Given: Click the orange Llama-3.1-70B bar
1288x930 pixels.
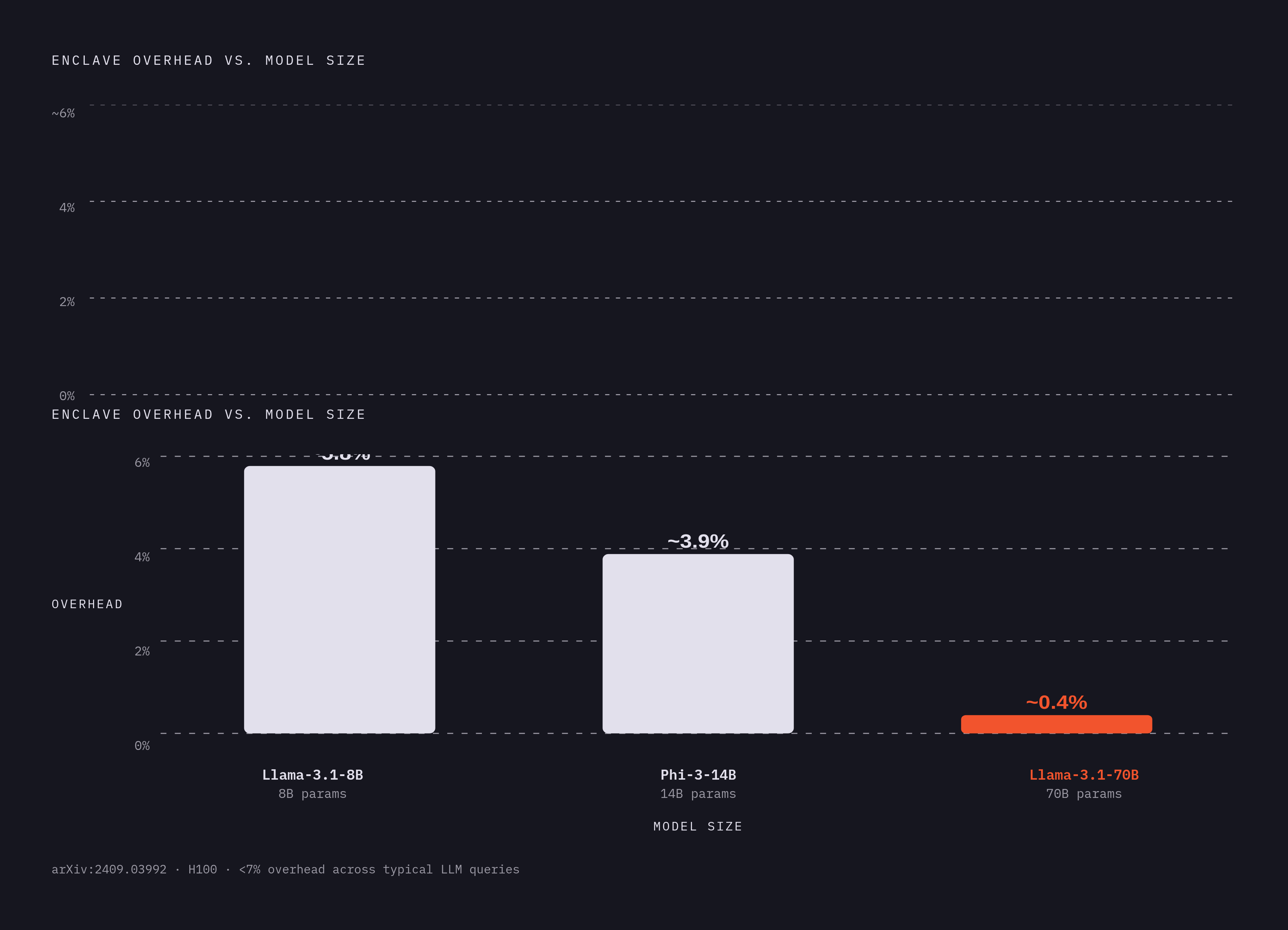Looking at the screenshot, I should pyautogui.click(x=1056, y=724).
